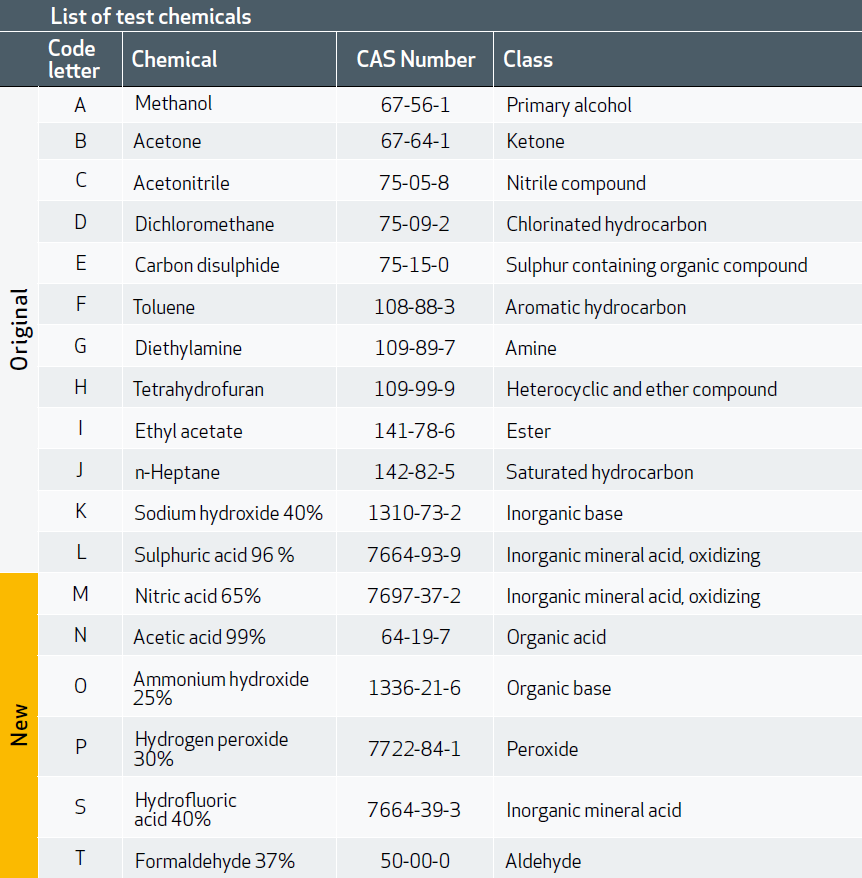Image resolution: width=862 pixels, height=878 pixels.
Task: Click CAS number 7722-84-1 for Hydrogen peroxide
Action: pyautogui.click(x=415, y=749)
